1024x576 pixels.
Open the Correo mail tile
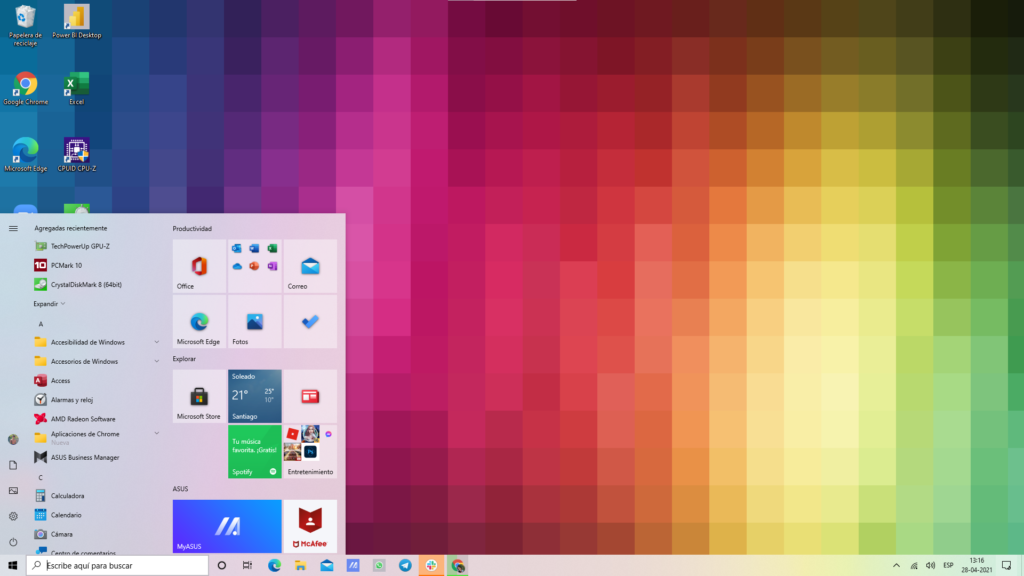pyautogui.click(x=310, y=266)
